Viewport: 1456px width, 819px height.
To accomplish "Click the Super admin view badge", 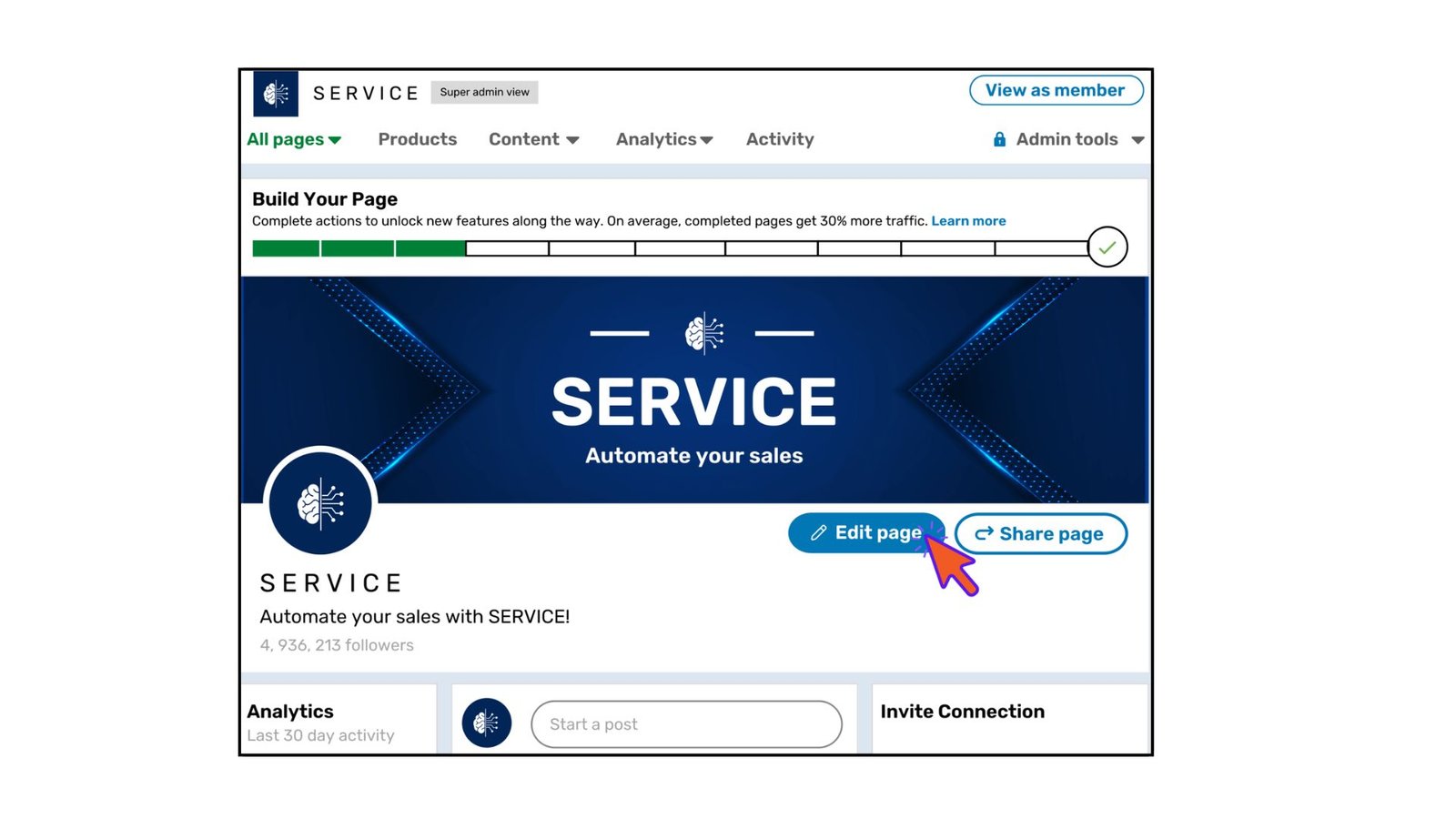I will [484, 92].
